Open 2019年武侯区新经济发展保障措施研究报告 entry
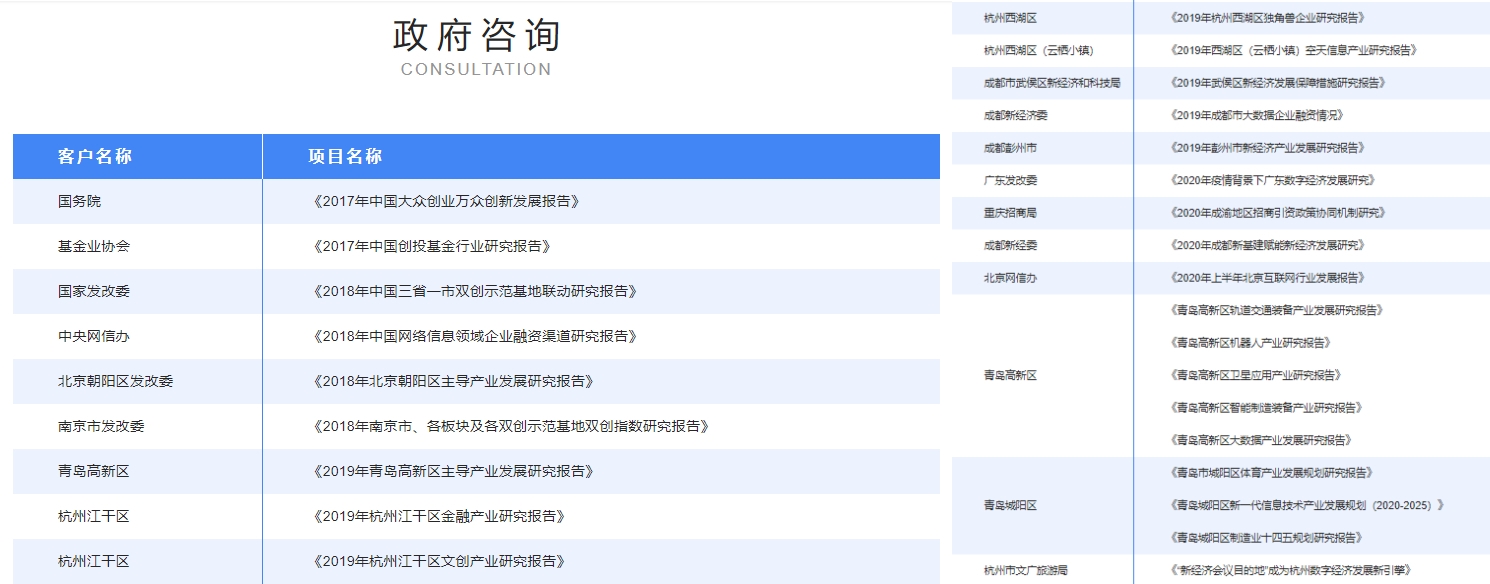The width and height of the screenshot is (1490, 584). click(1277, 83)
